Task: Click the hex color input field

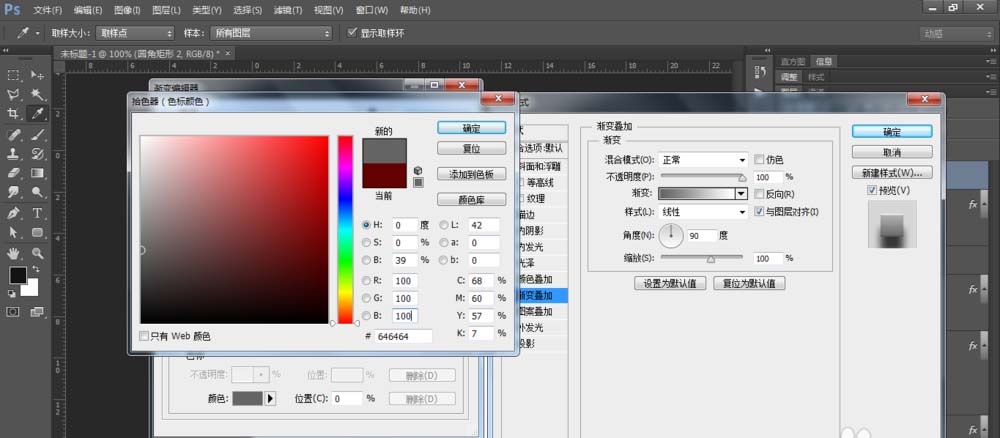Action: (x=405, y=337)
